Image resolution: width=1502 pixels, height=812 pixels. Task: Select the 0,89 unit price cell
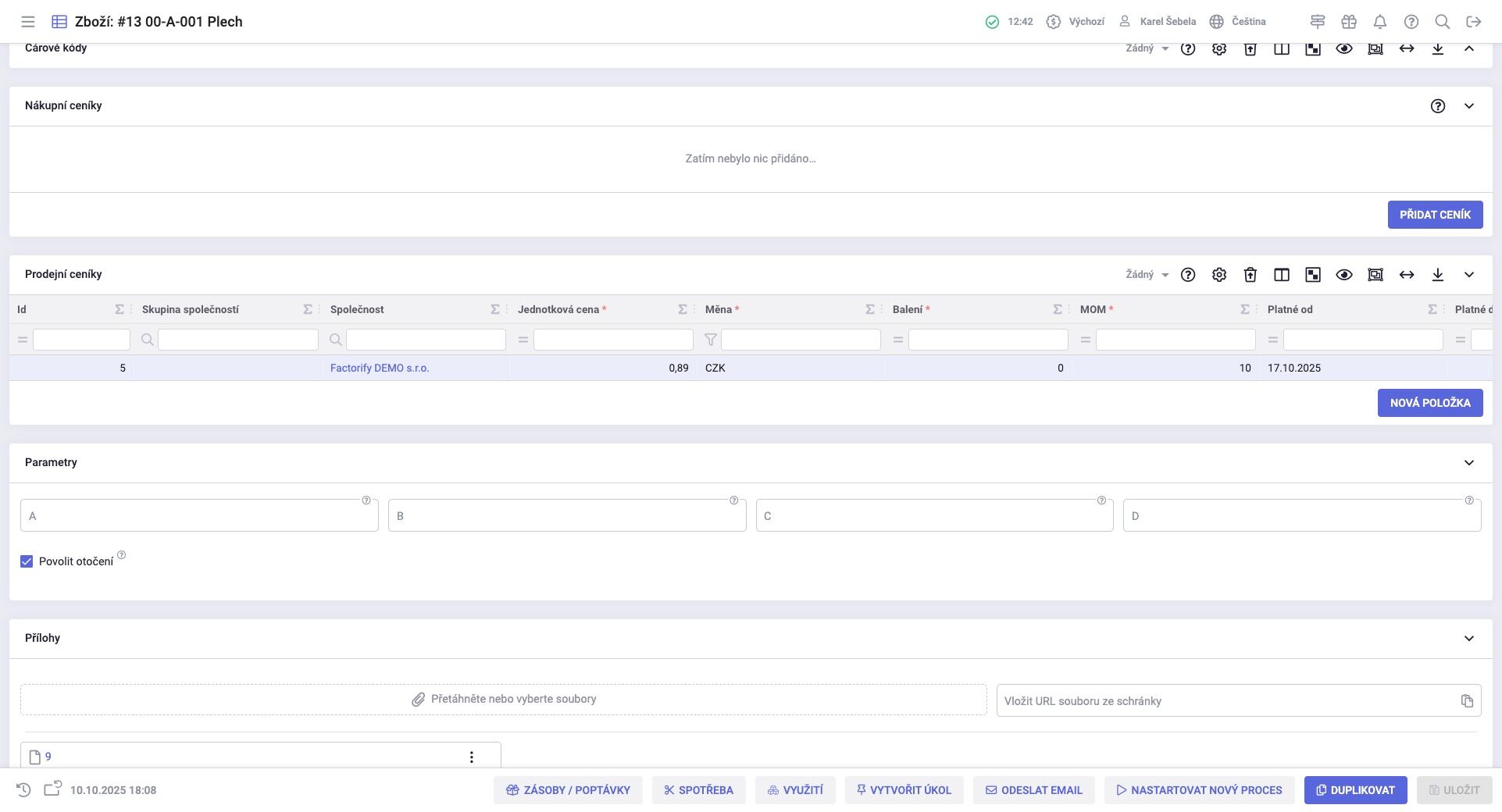(x=602, y=369)
